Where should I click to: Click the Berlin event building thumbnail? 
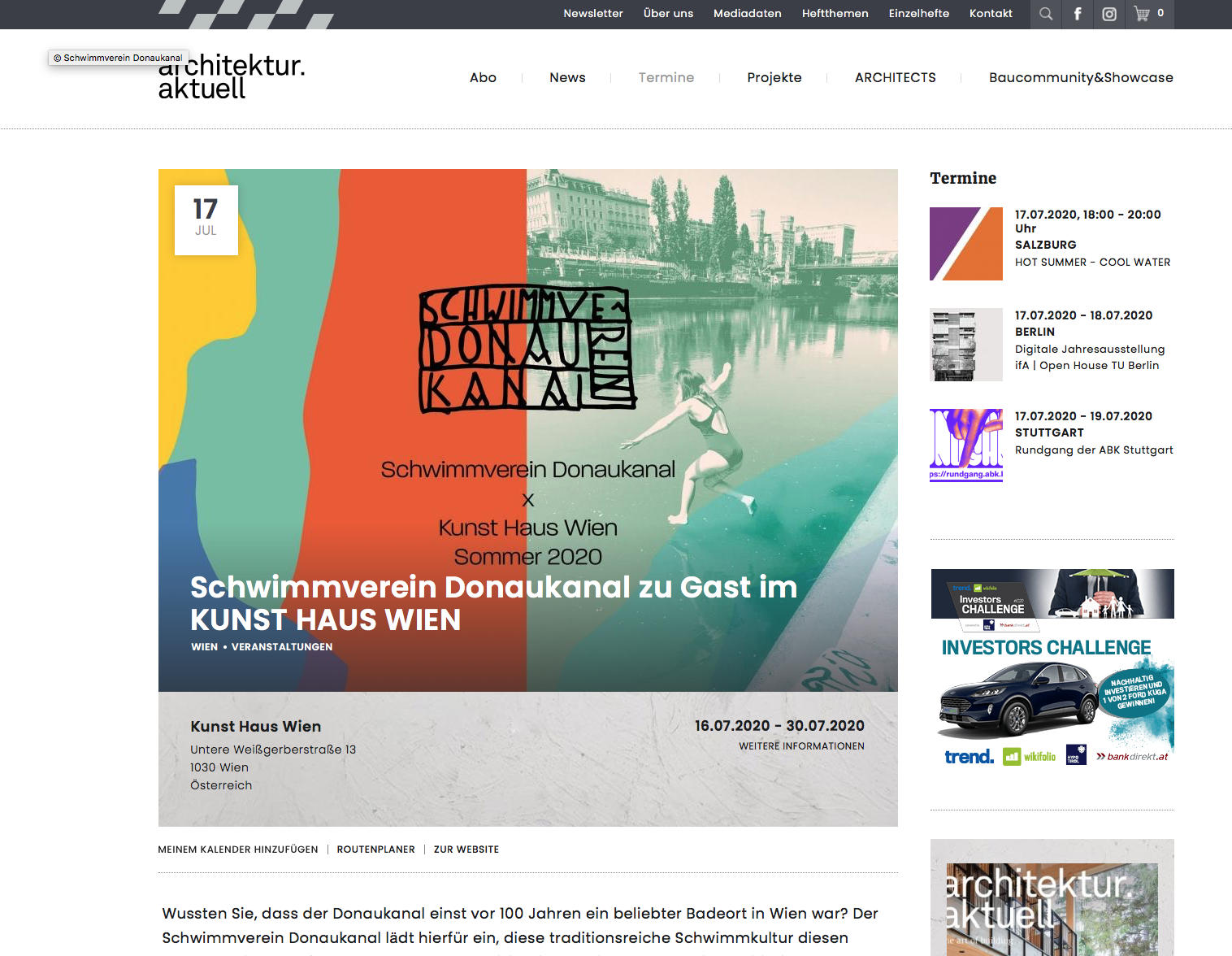coord(966,345)
